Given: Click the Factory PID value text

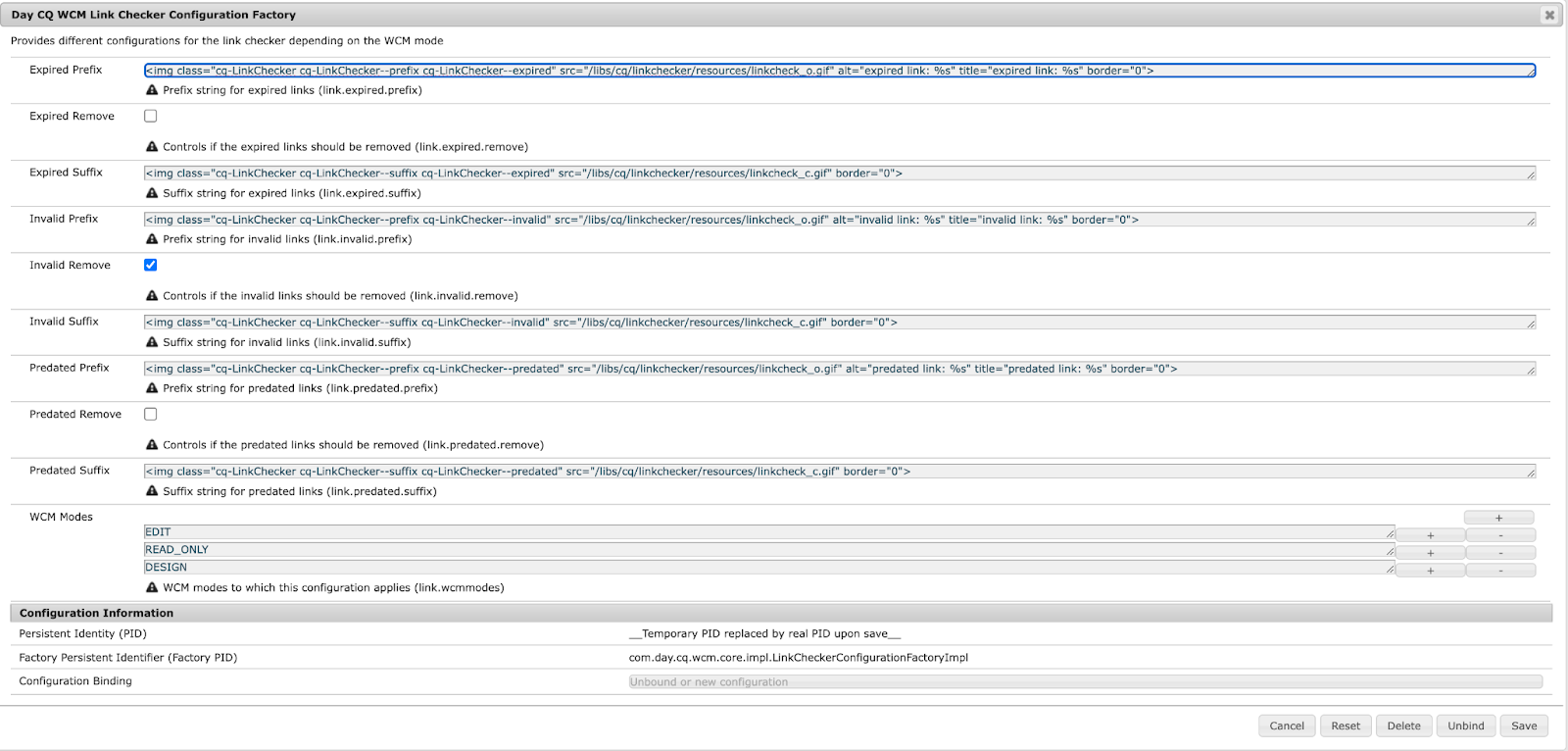Looking at the screenshot, I should click(798, 658).
